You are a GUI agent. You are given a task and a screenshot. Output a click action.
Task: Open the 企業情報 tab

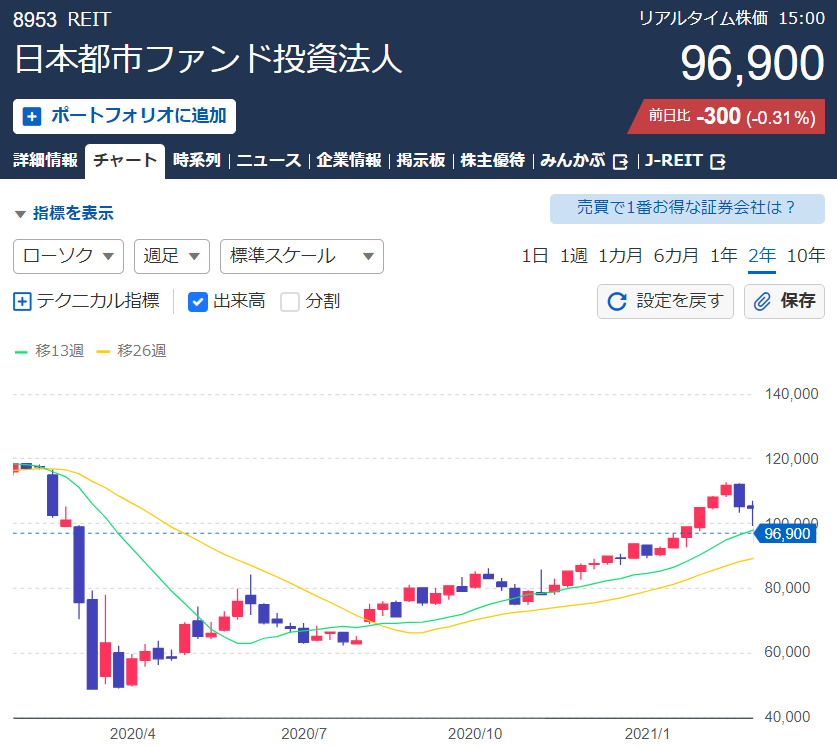(349, 160)
